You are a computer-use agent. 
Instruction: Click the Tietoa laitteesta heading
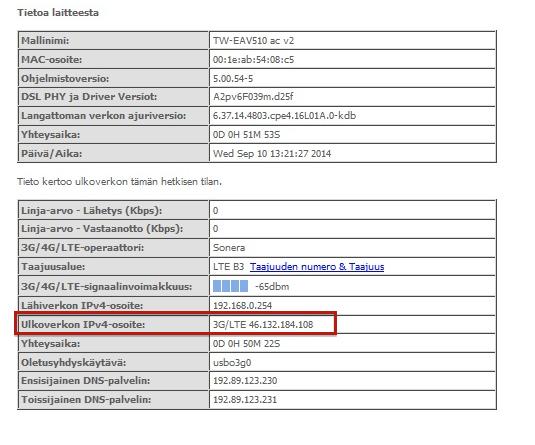[58, 13]
